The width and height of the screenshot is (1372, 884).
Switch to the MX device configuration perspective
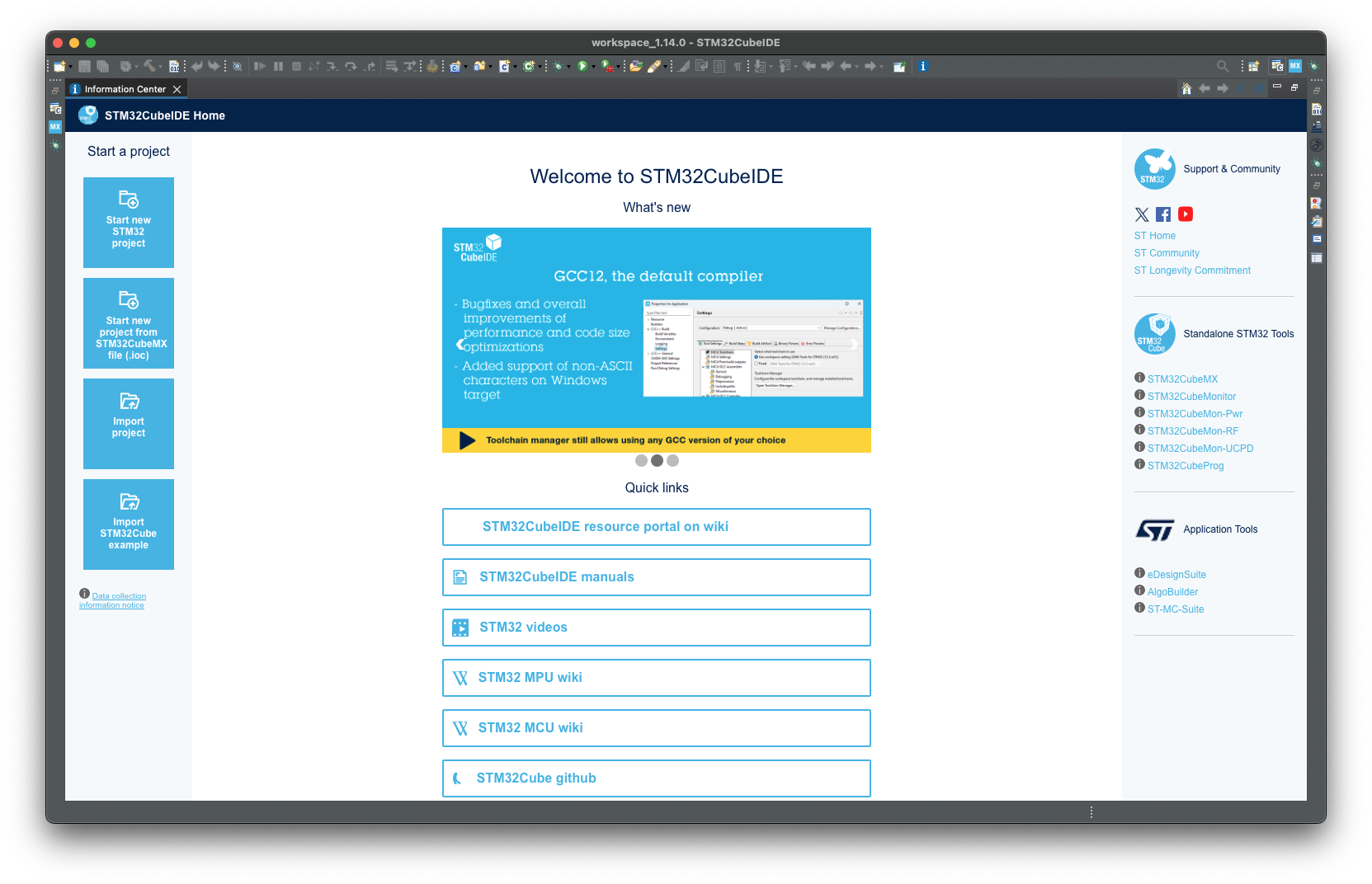tap(1295, 66)
